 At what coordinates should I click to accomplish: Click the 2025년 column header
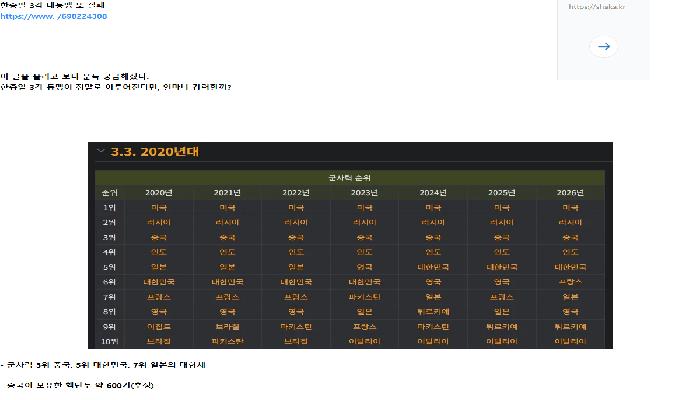coord(501,192)
